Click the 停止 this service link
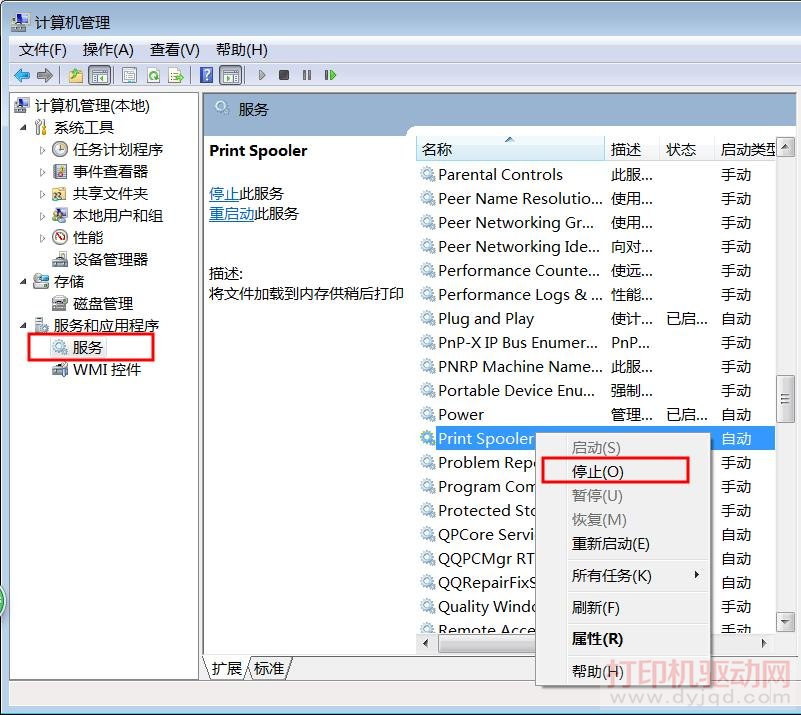The height and width of the screenshot is (715, 801). (x=224, y=194)
